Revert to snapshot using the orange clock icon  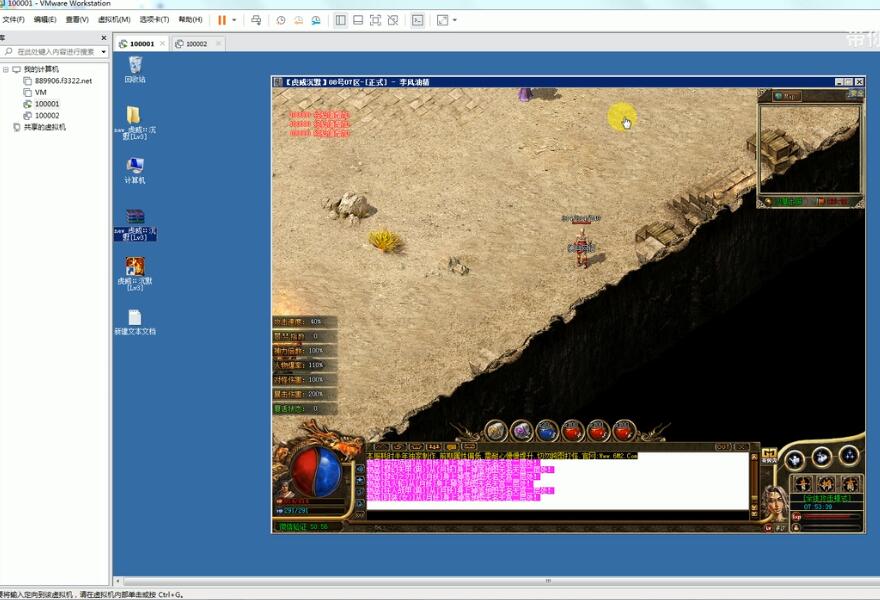pyautogui.click(x=298, y=20)
